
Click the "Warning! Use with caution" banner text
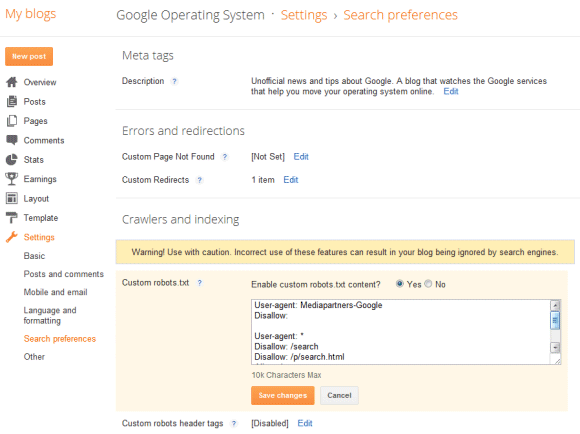point(345,252)
